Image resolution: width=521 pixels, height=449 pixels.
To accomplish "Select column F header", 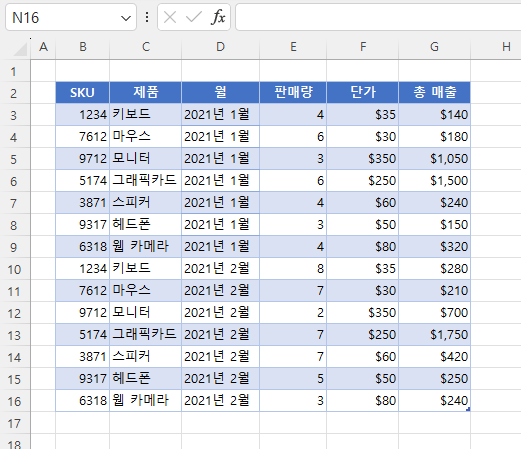I will pos(363,47).
